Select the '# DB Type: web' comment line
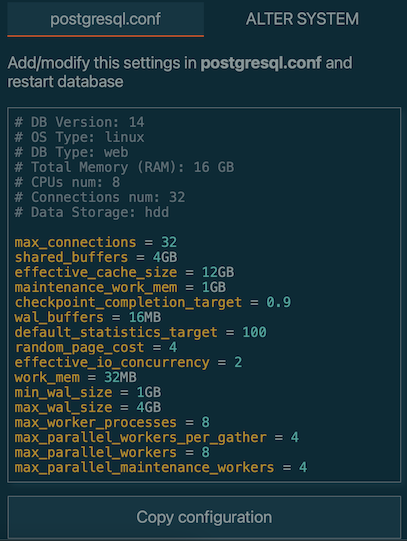 click(71, 152)
